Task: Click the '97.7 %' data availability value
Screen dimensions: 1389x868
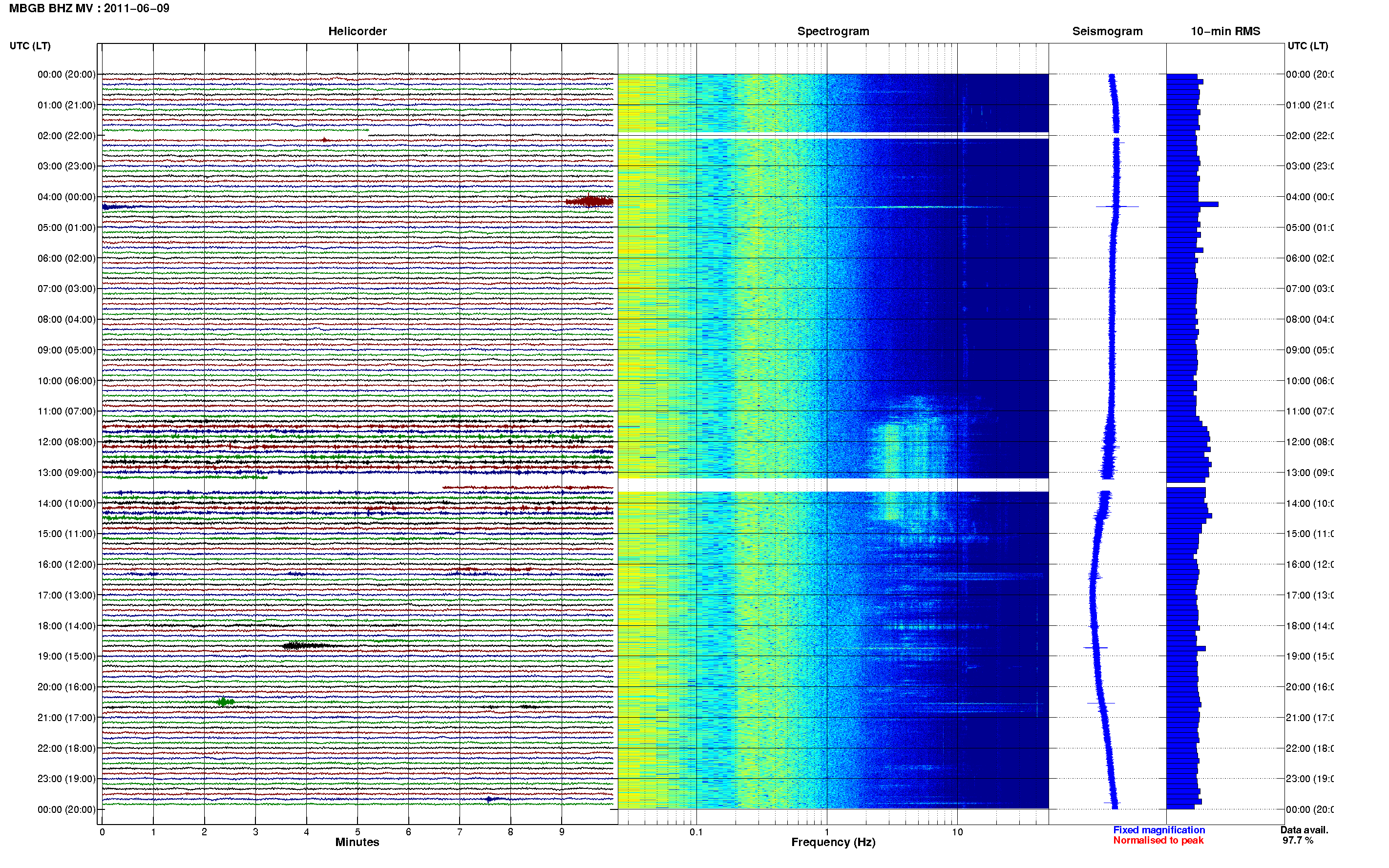Action: (x=1298, y=841)
